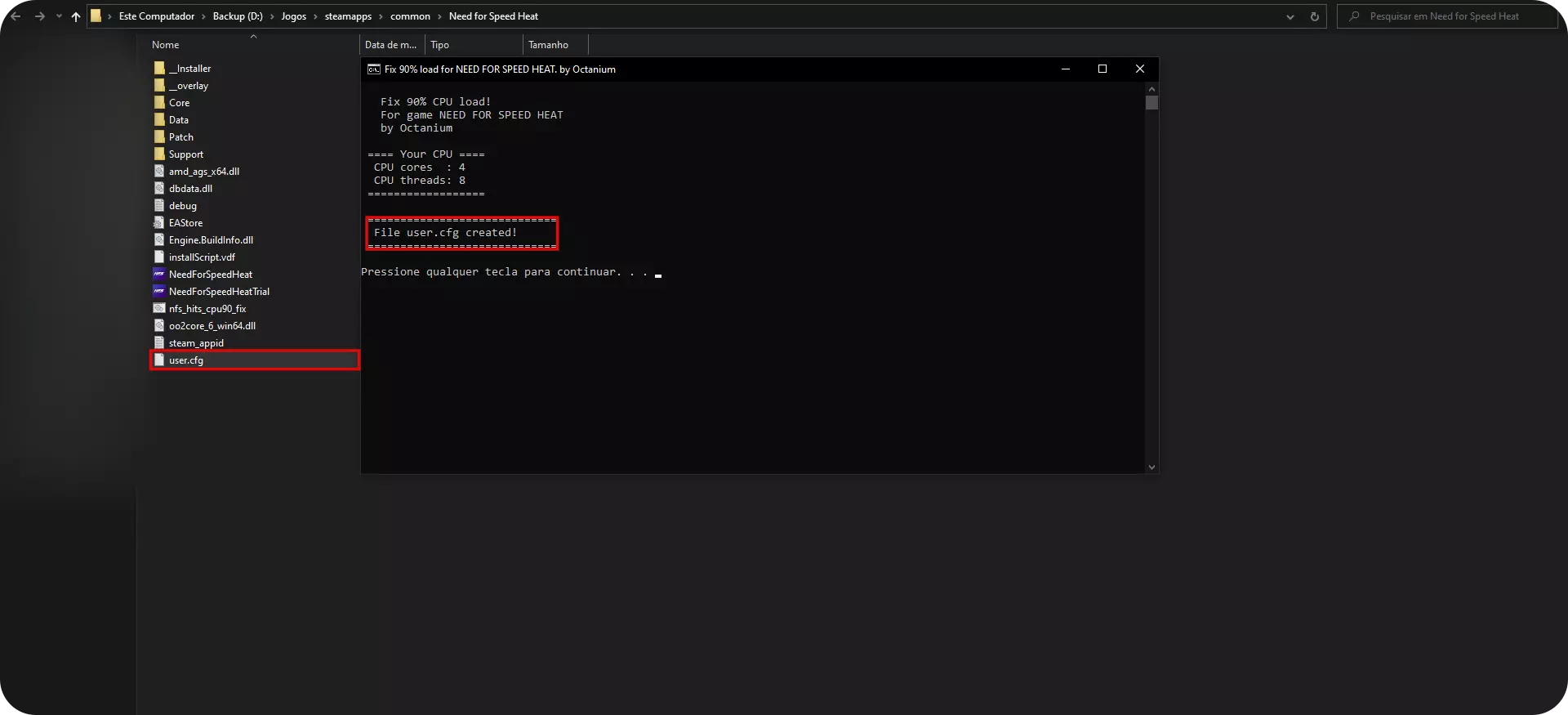Select the 'installScript.vdf' file icon
Image resolution: width=1568 pixels, height=715 pixels.
click(159, 257)
